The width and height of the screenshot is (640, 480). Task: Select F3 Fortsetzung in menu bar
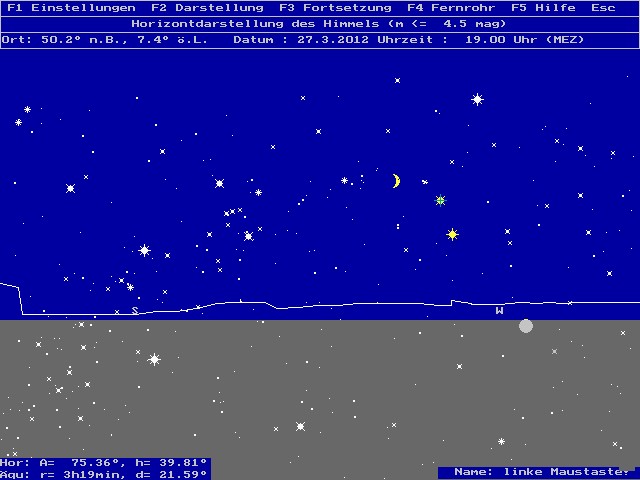tap(336, 8)
